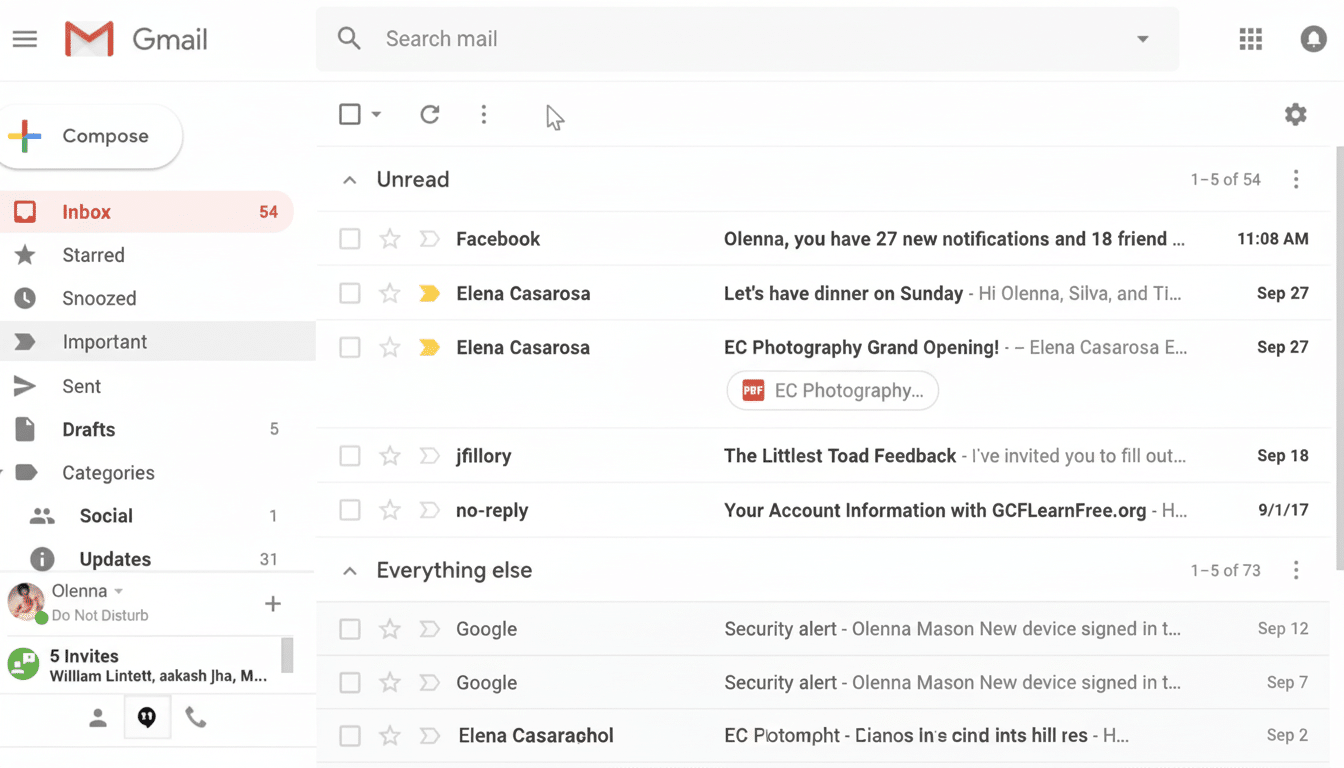Image resolution: width=1344 pixels, height=768 pixels.
Task: Select the Facebook email checkbox
Action: click(349, 238)
